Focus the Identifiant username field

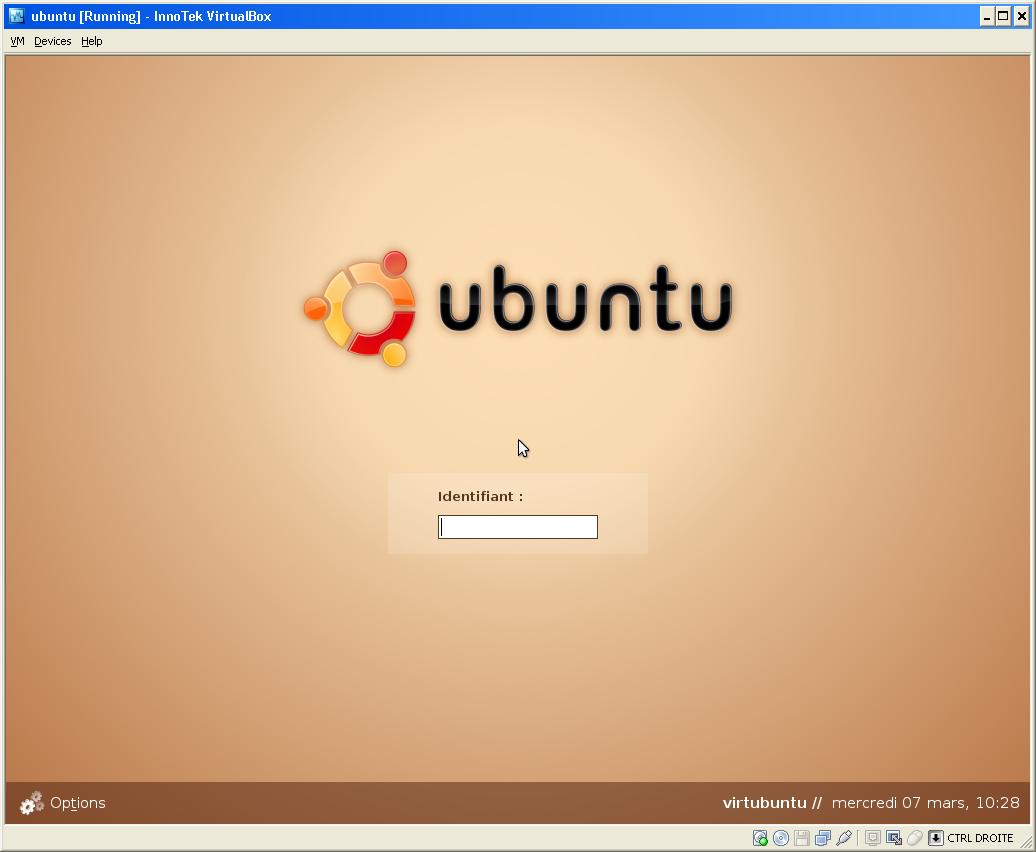tap(518, 527)
